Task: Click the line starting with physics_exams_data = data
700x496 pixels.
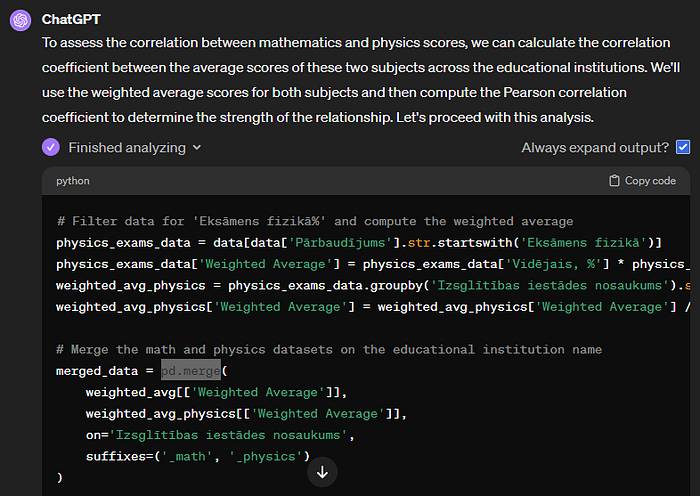Action: 358,243
